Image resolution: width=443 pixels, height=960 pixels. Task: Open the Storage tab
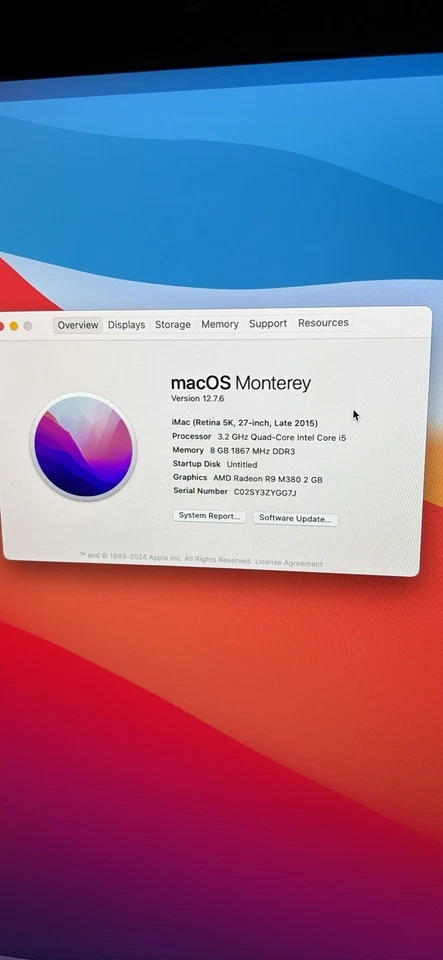173,324
